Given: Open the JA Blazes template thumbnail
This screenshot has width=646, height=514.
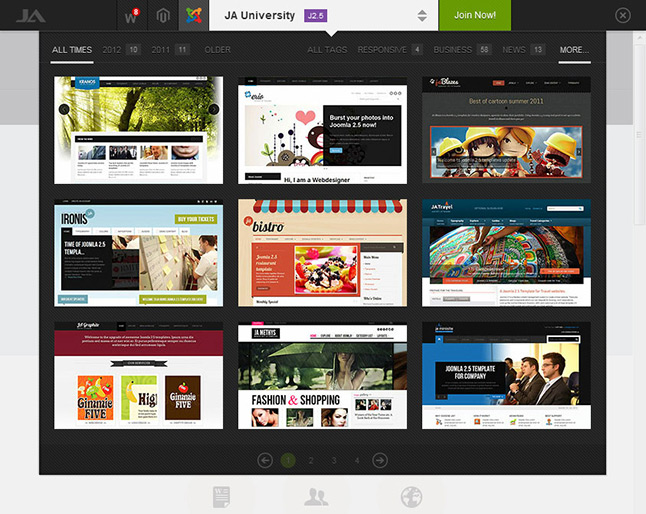Looking at the screenshot, I should 506,130.
